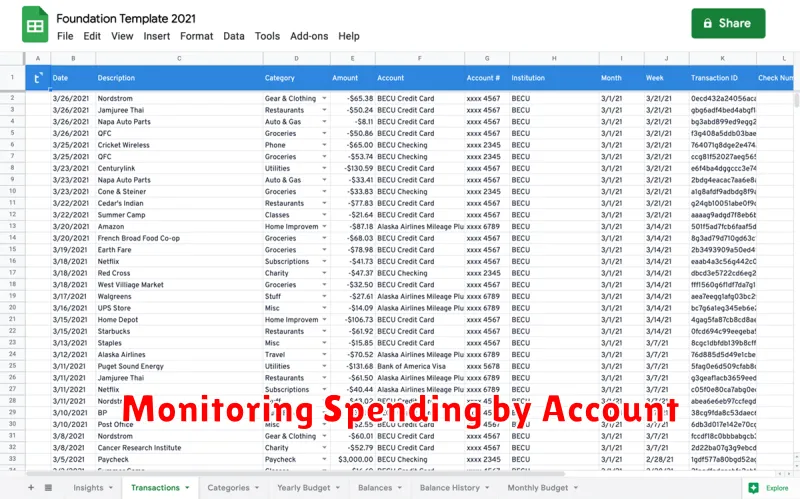
Task: Open Transactions tab dropdown arrow
Action: (187, 488)
